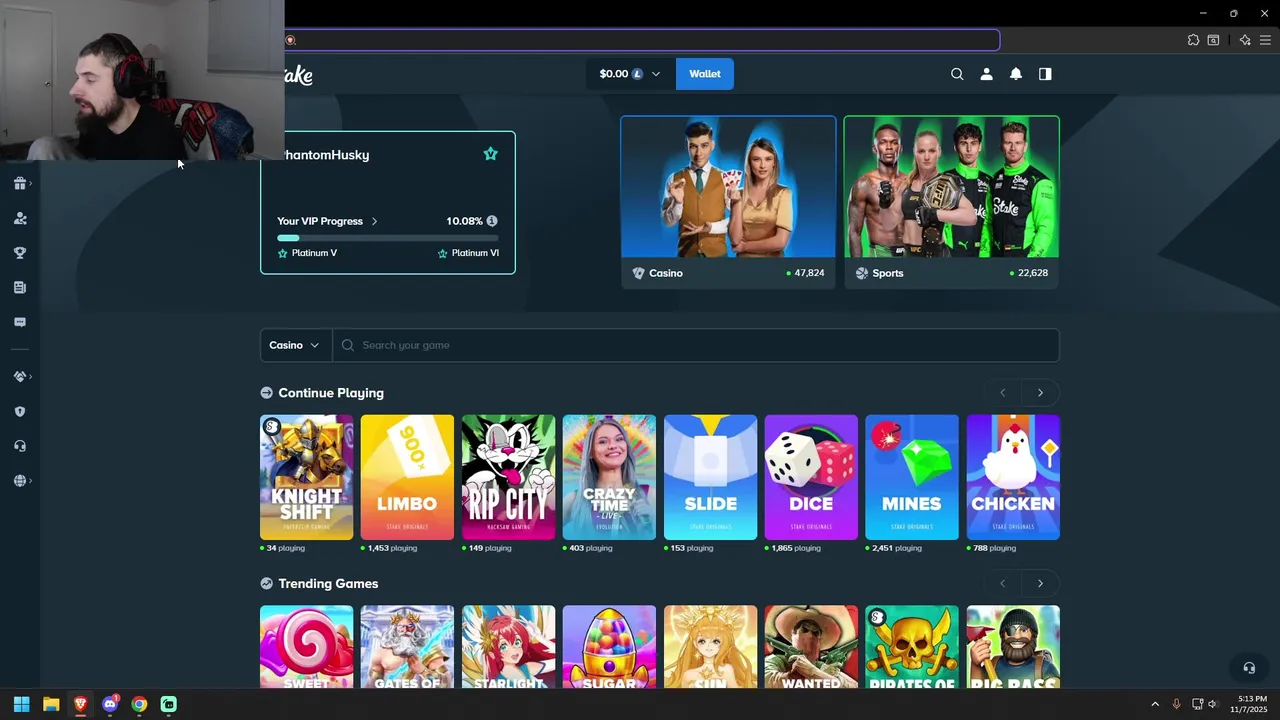The height and width of the screenshot is (720, 1280).
Task: Toggle the chat side panel icon
Action: 1045,74
